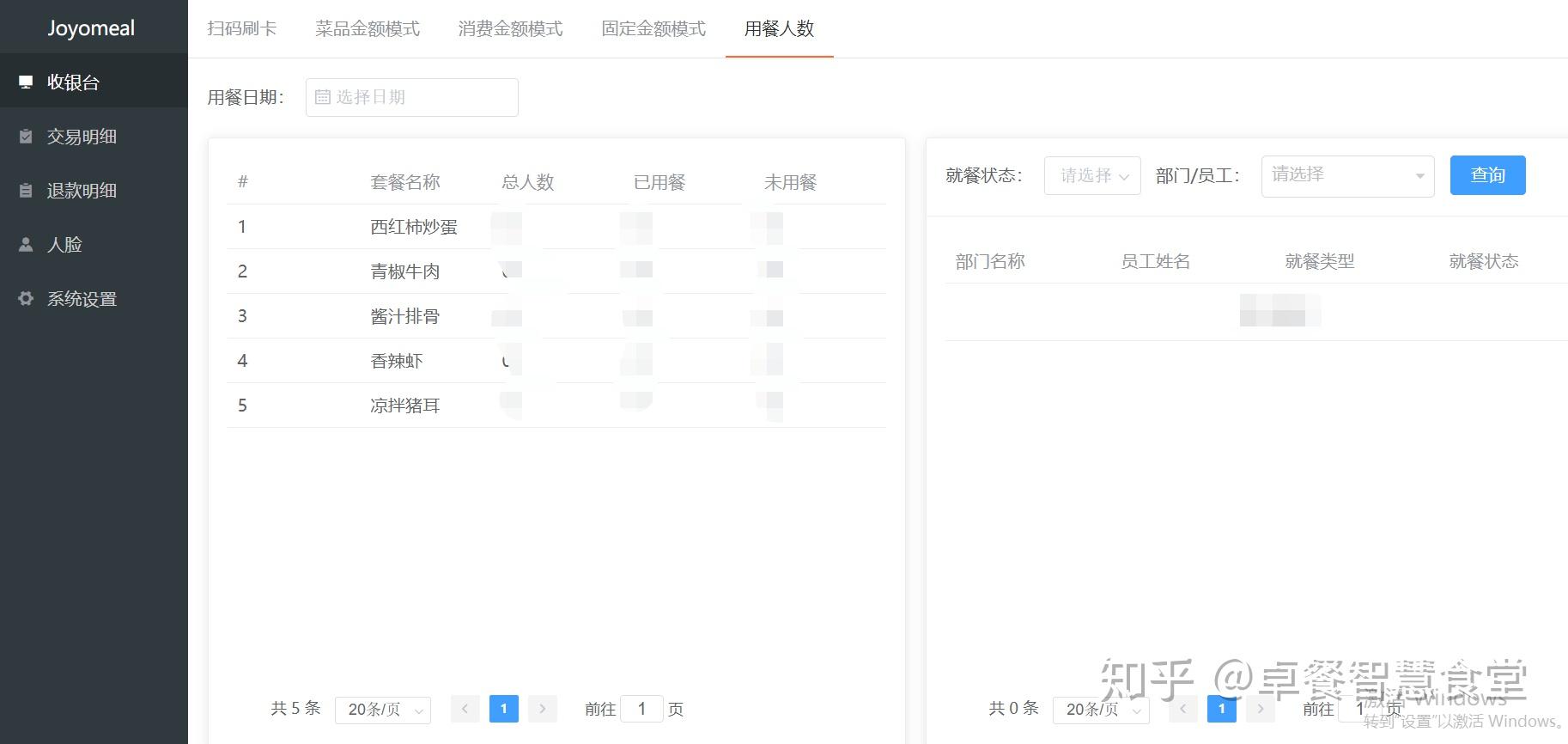The image size is (1568, 744).
Task: Open 人脸 in the sidebar menu
Action: 94,244
